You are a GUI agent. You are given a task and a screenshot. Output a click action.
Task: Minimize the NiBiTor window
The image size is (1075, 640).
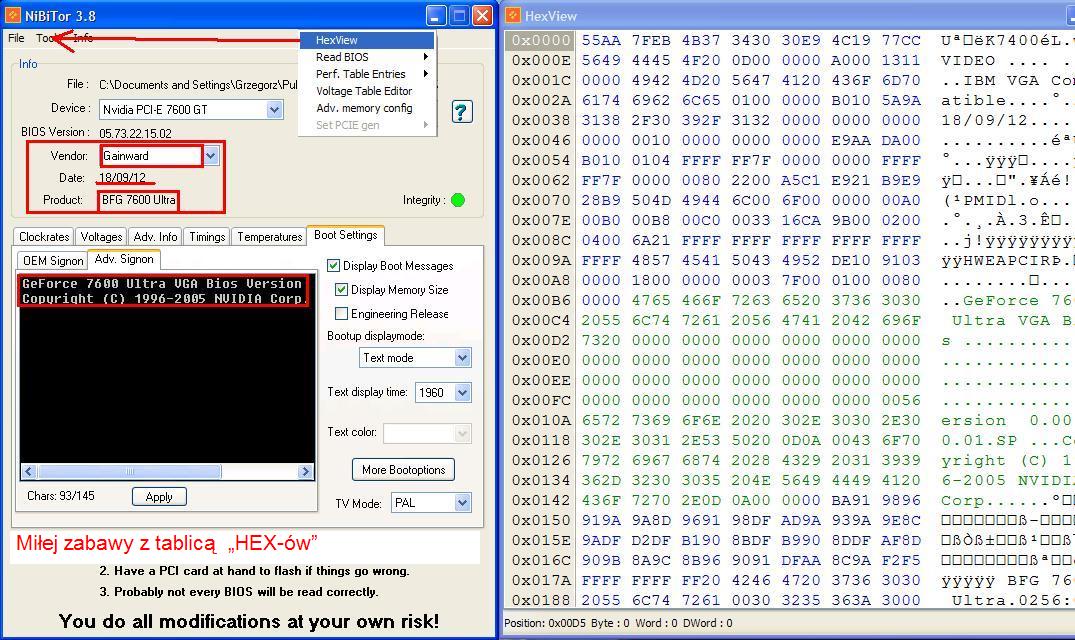coord(435,16)
